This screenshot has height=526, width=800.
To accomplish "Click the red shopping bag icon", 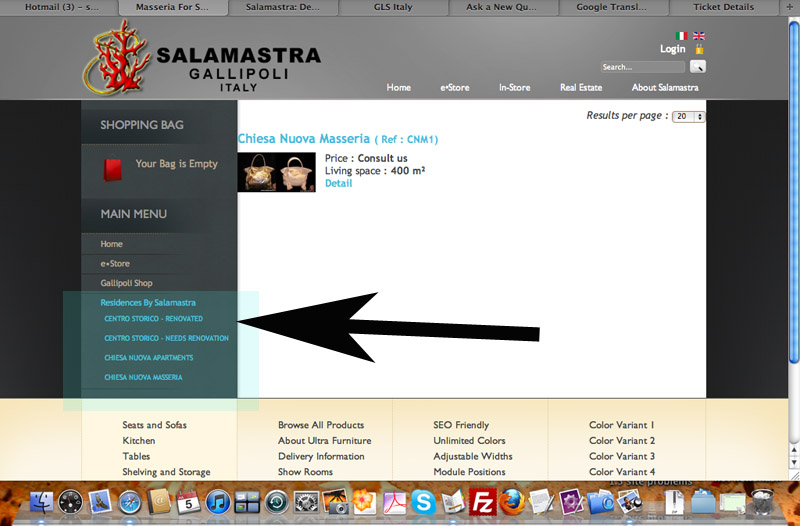I will (113, 169).
